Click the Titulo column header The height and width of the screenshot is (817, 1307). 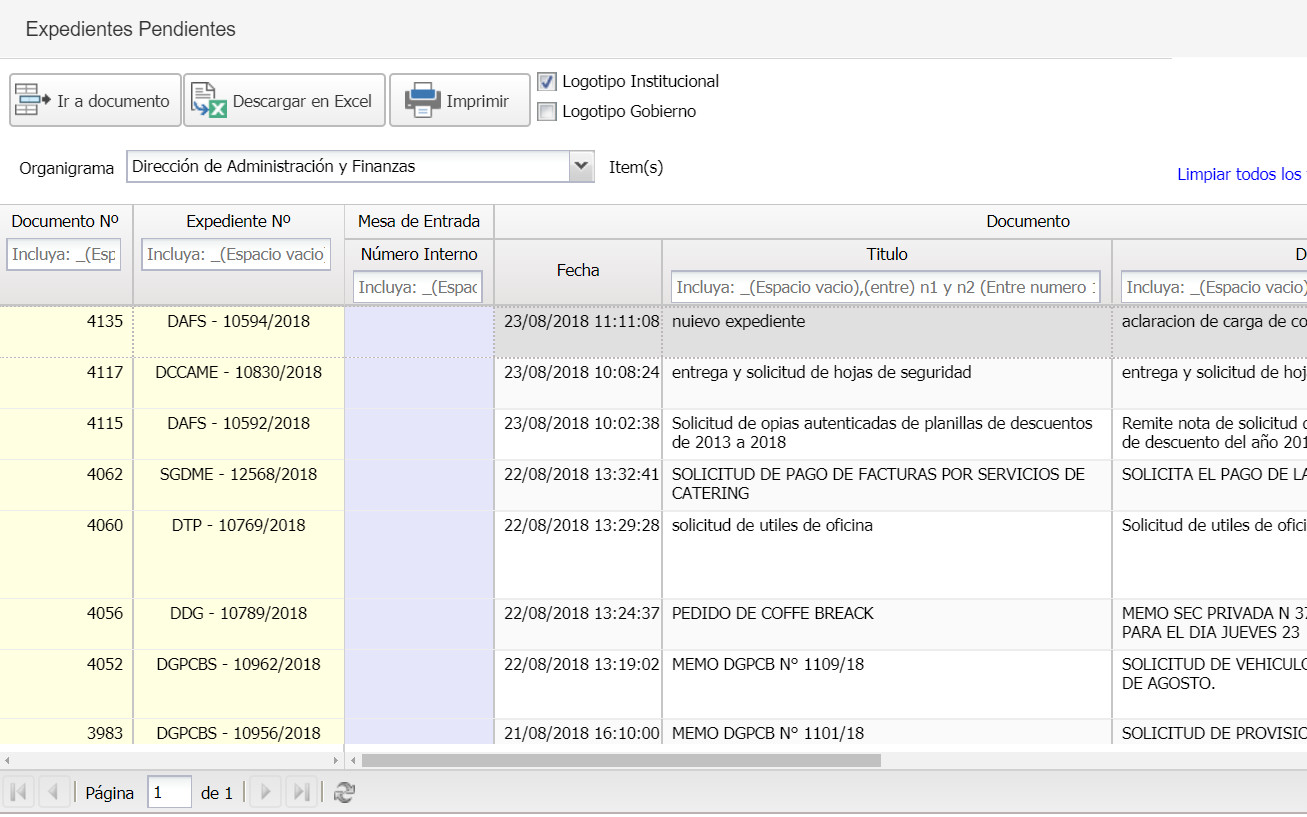[887, 254]
